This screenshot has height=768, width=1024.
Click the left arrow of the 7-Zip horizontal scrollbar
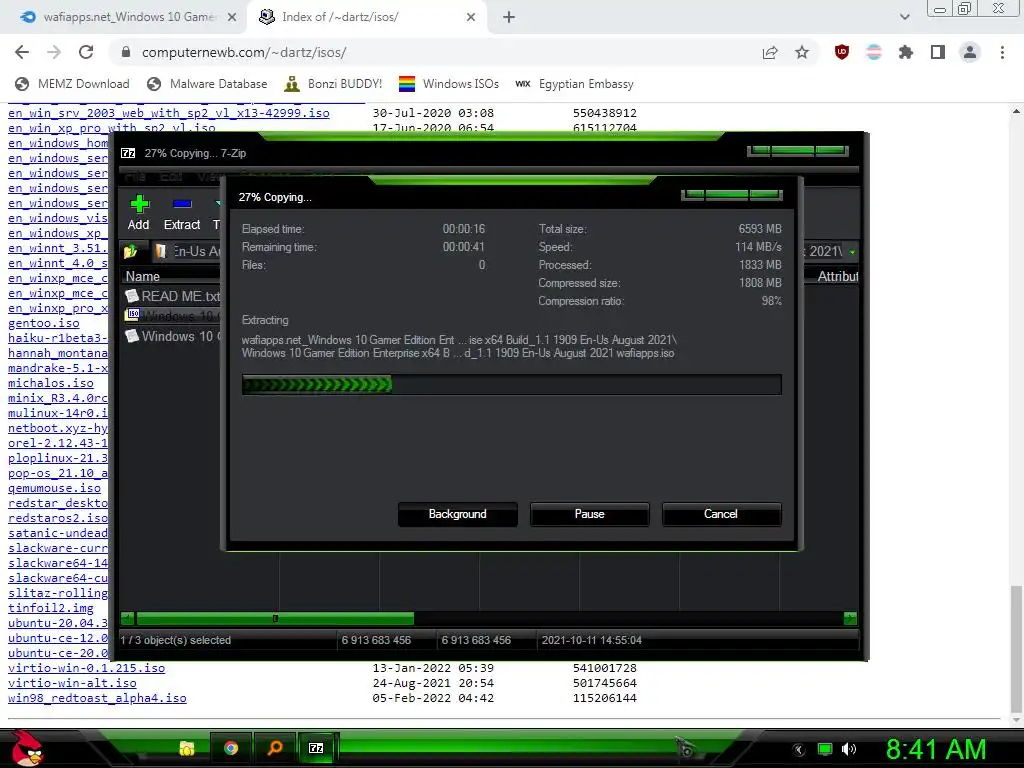127,618
